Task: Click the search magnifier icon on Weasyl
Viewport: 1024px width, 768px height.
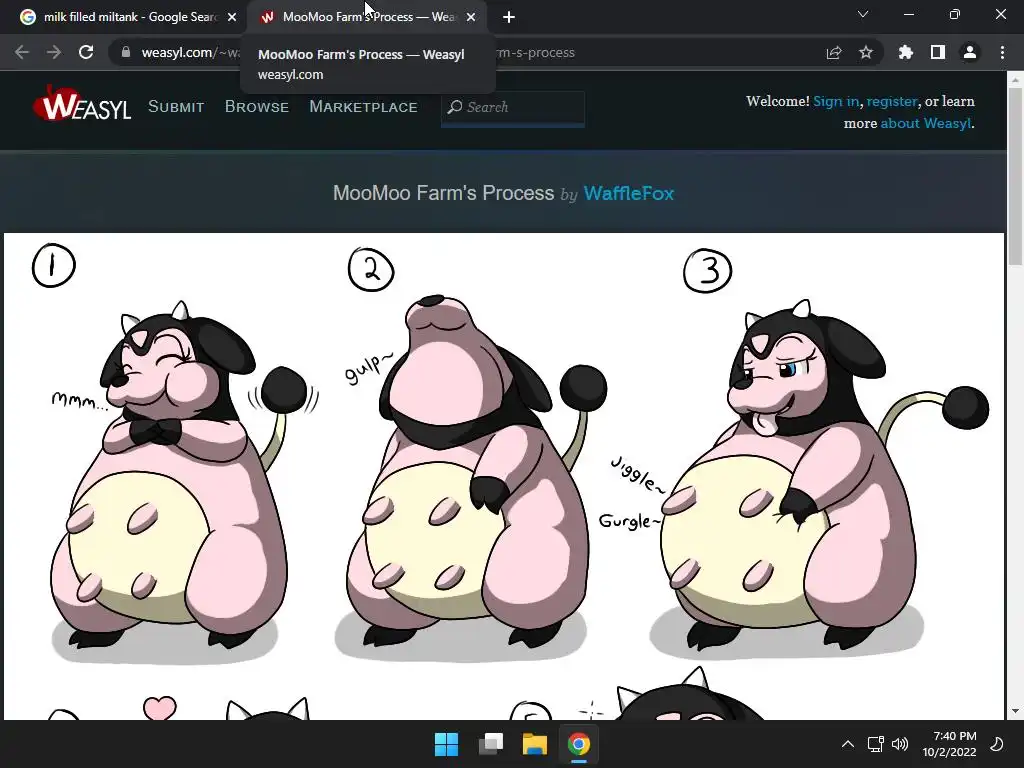Action: click(455, 107)
